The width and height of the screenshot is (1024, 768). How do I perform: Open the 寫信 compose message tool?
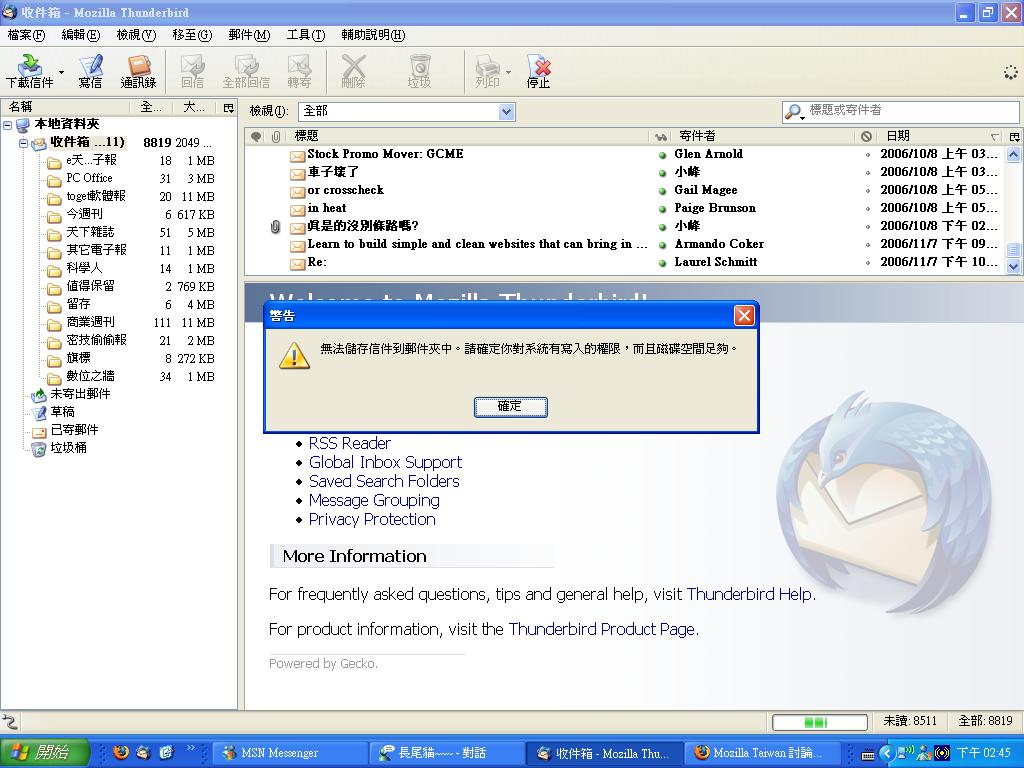click(x=90, y=71)
